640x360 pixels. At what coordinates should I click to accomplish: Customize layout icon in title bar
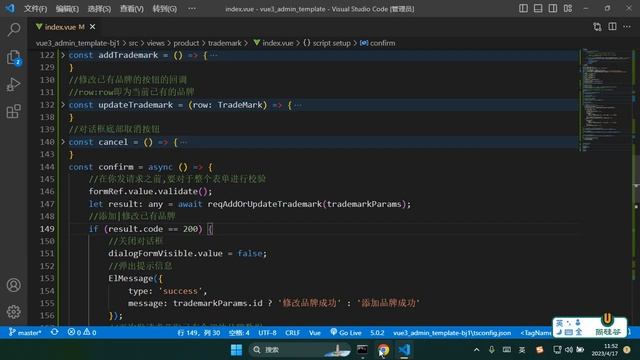coord(568,8)
